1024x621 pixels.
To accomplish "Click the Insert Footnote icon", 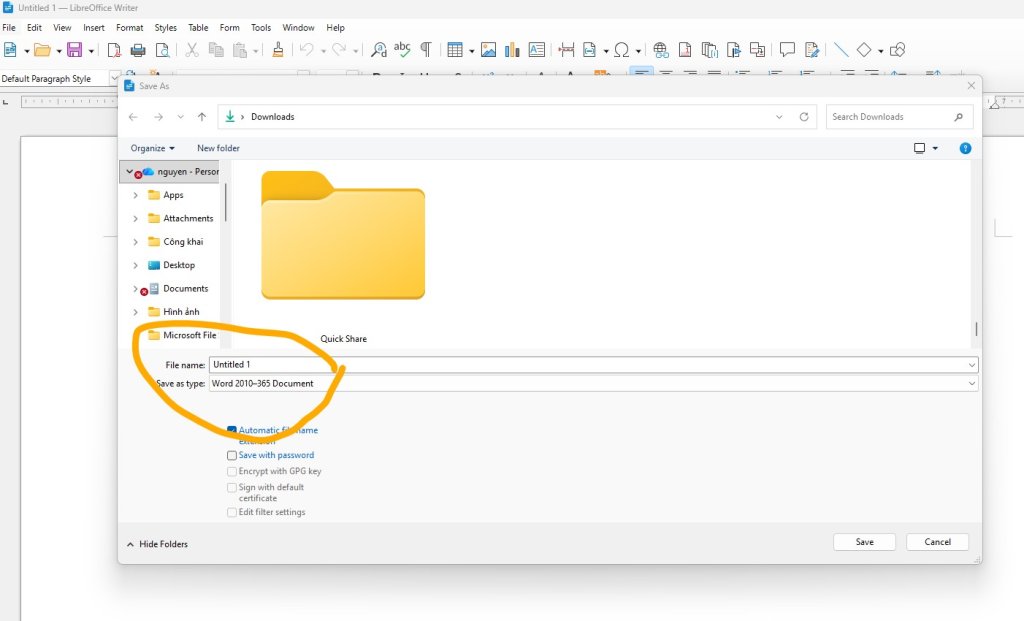I will 685,50.
